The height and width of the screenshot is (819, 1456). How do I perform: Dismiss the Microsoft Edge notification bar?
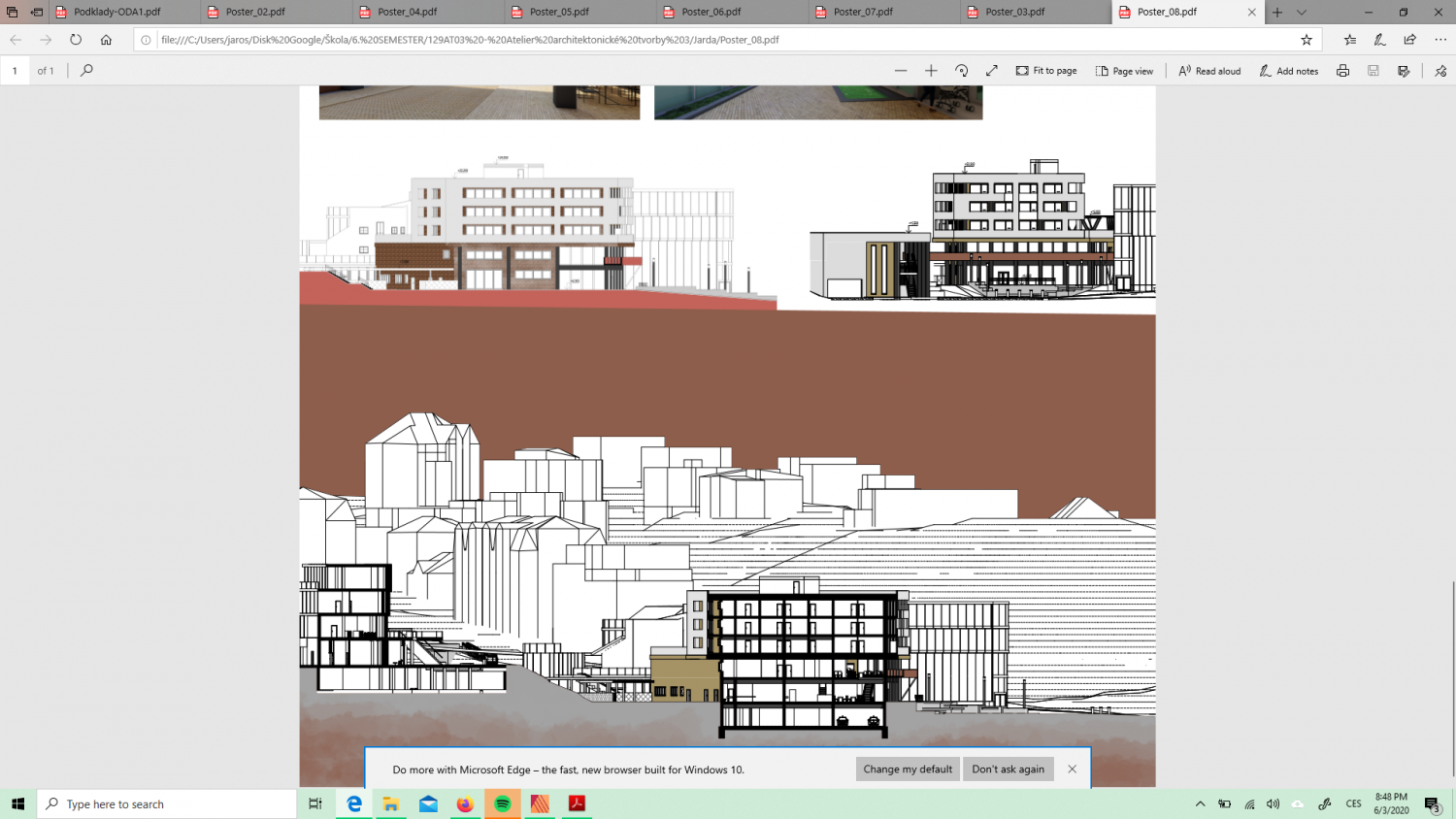tap(1072, 769)
